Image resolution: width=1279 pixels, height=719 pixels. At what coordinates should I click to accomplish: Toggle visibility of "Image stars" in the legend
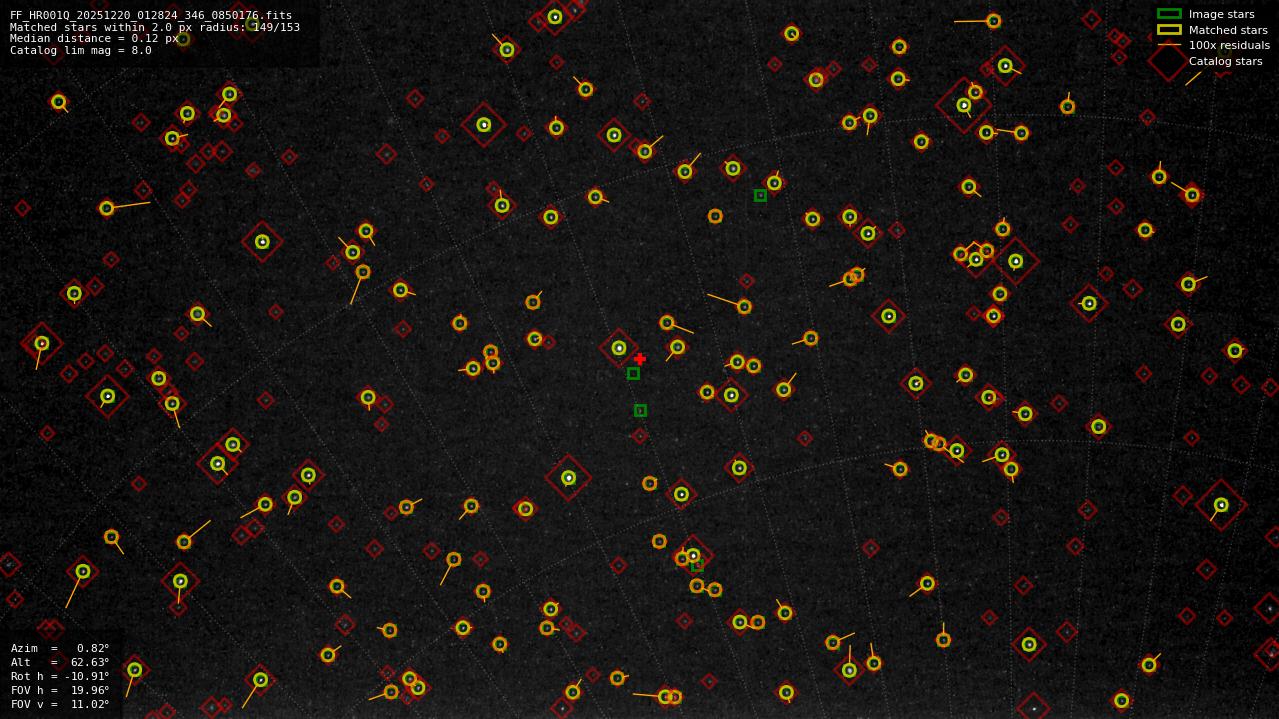pos(1222,14)
